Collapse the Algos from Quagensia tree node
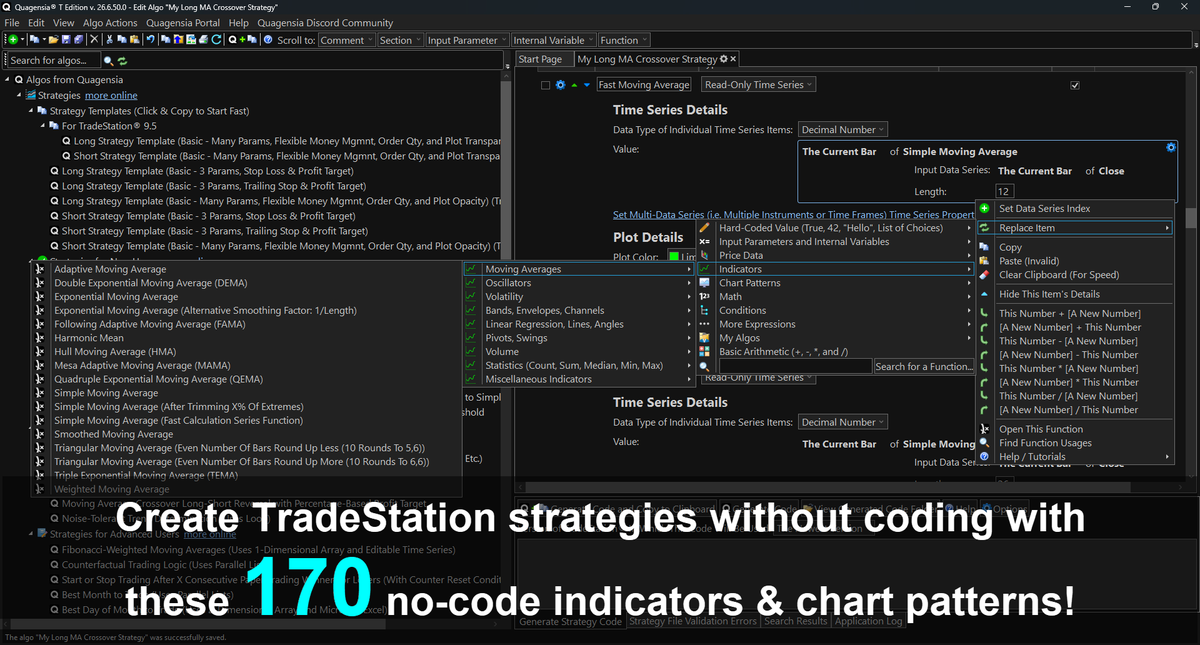This screenshot has height=645, width=1200. 8,80
